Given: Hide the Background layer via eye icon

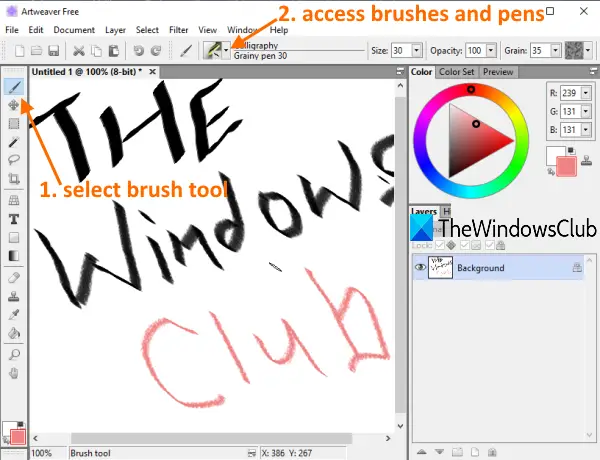Looking at the screenshot, I should (x=420, y=267).
